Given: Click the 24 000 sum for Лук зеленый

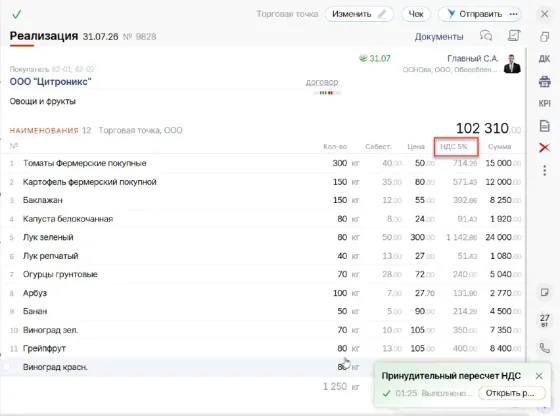Looking at the screenshot, I should (x=503, y=237).
